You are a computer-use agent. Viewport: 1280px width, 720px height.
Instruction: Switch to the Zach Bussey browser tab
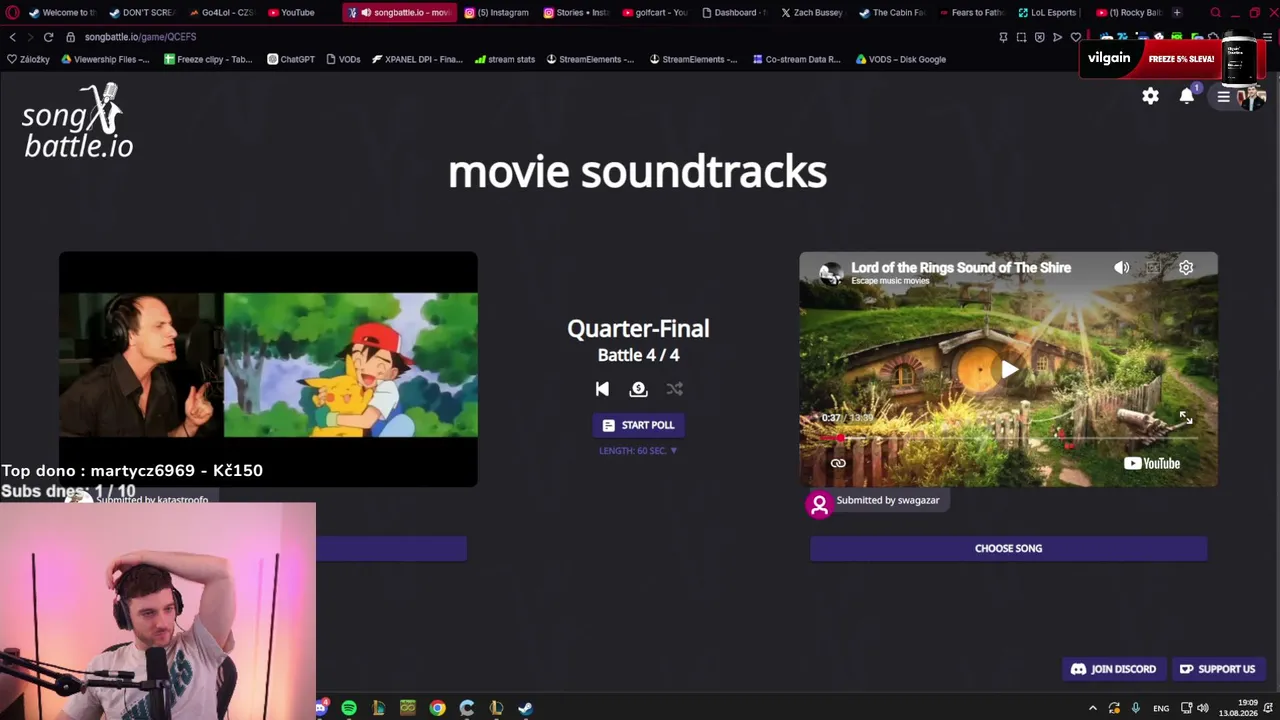coord(811,13)
